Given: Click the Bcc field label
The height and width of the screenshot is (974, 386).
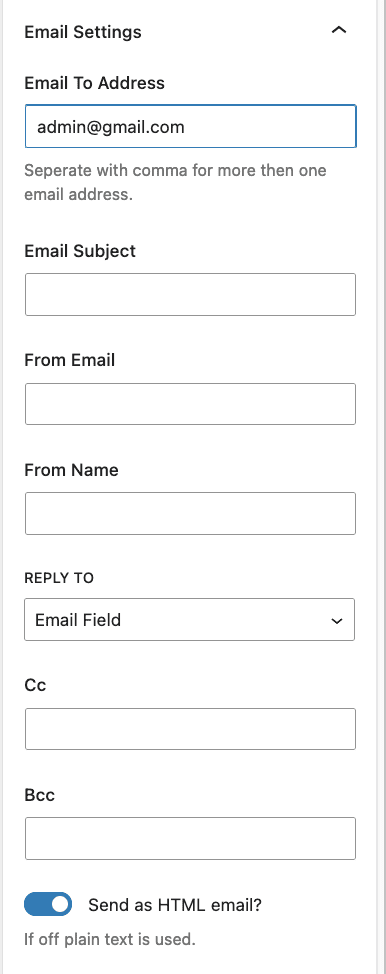Looking at the screenshot, I should pyautogui.click(x=40, y=794).
